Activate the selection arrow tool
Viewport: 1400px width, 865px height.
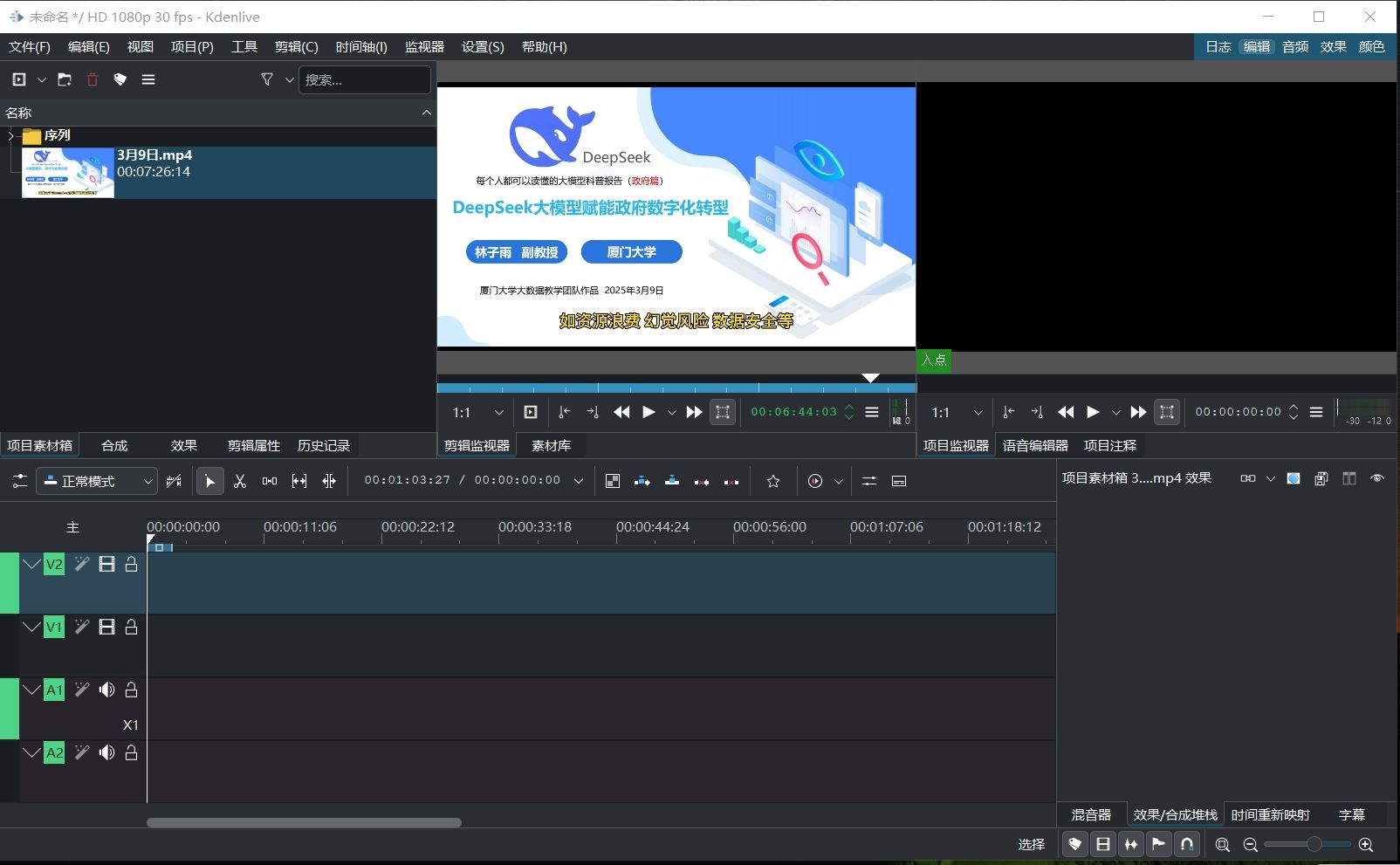[x=210, y=481]
